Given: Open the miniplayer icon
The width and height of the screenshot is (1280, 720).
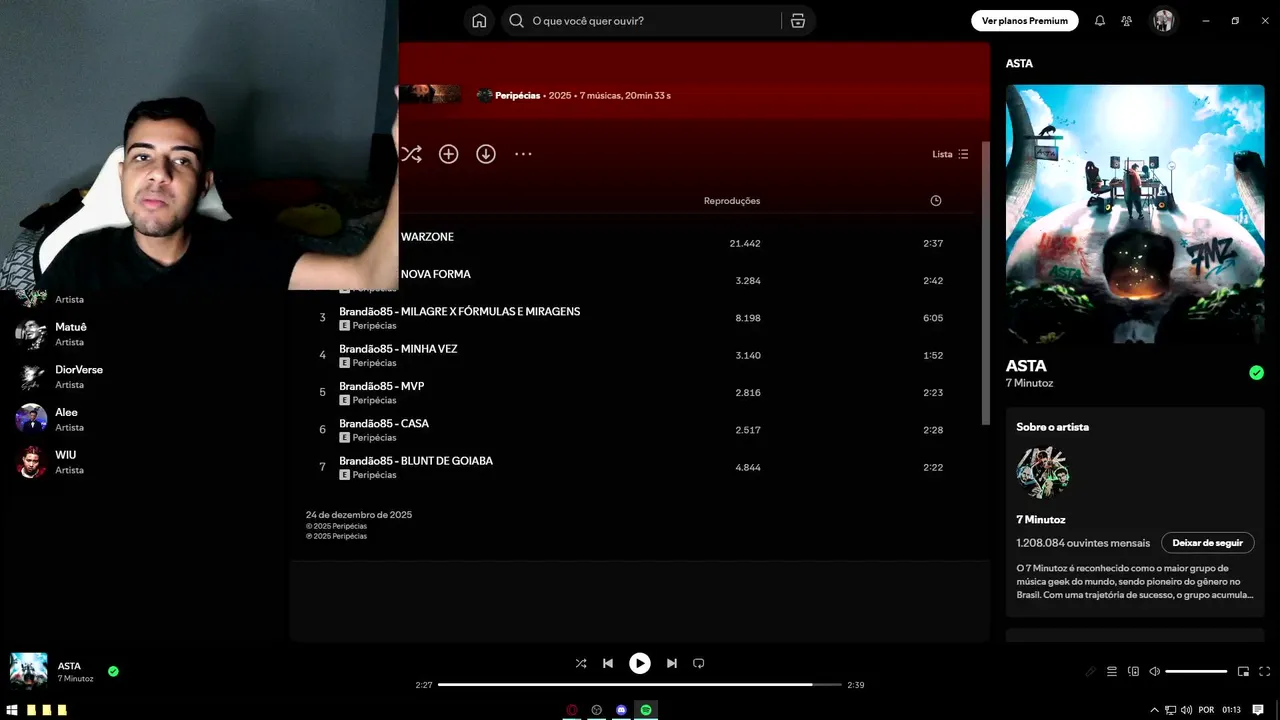Looking at the screenshot, I should (1243, 671).
